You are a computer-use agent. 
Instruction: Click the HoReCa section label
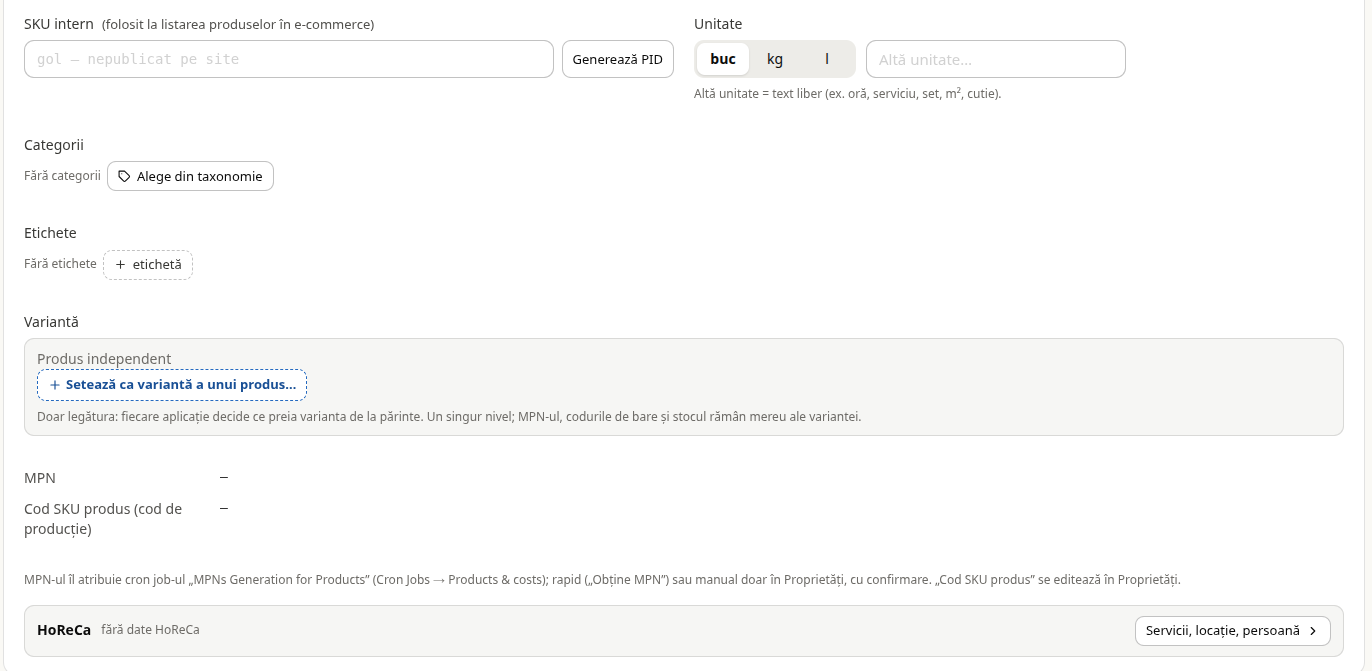coord(64,630)
